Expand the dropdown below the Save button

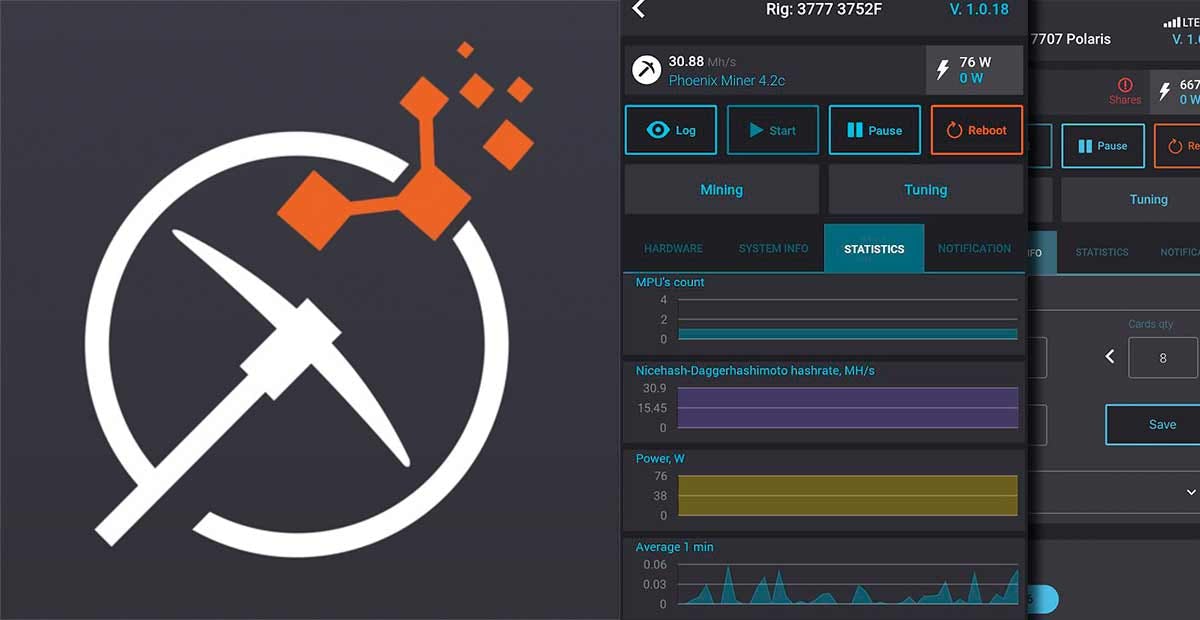pyautogui.click(x=1190, y=492)
